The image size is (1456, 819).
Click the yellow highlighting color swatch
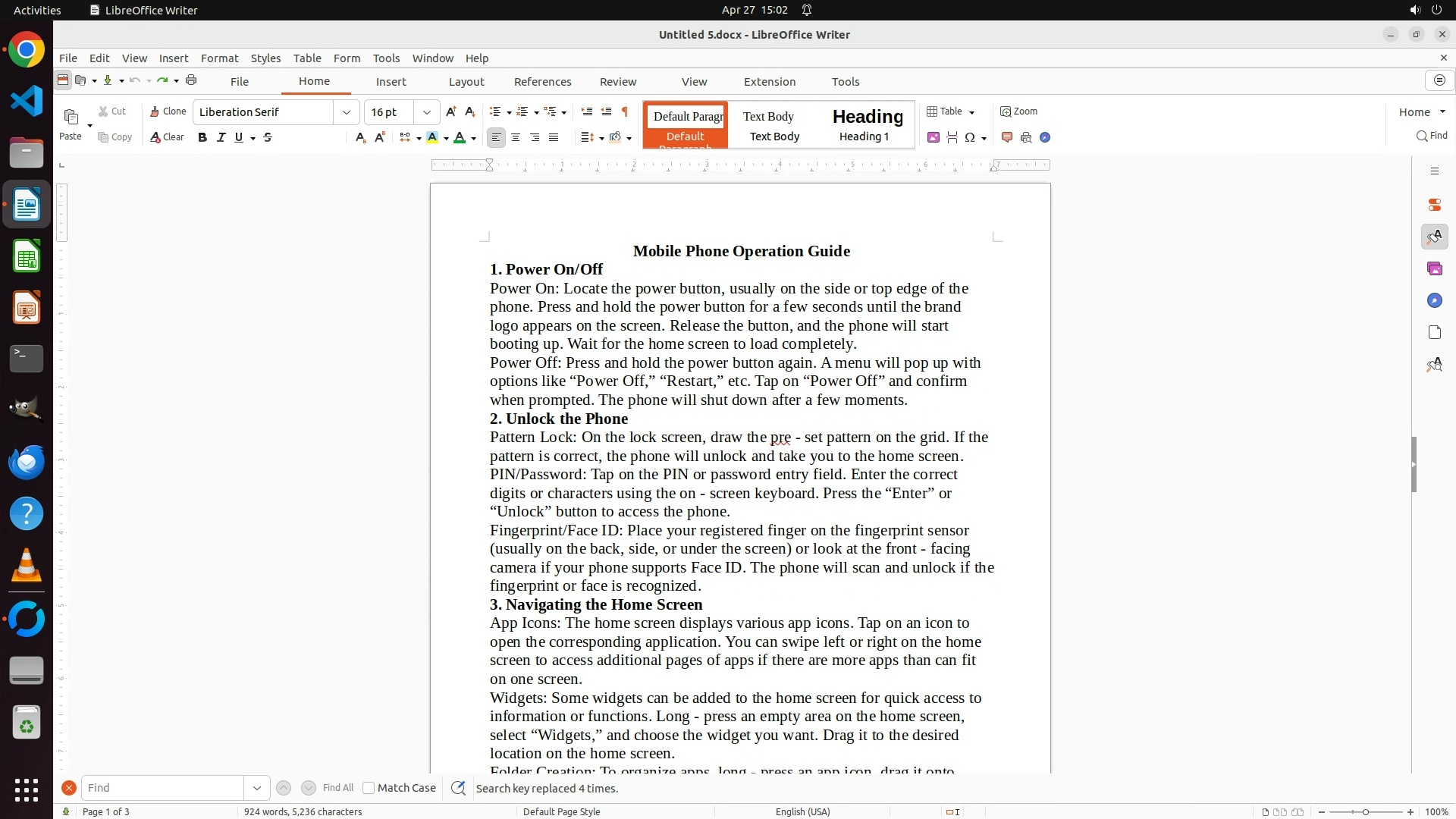click(x=432, y=137)
